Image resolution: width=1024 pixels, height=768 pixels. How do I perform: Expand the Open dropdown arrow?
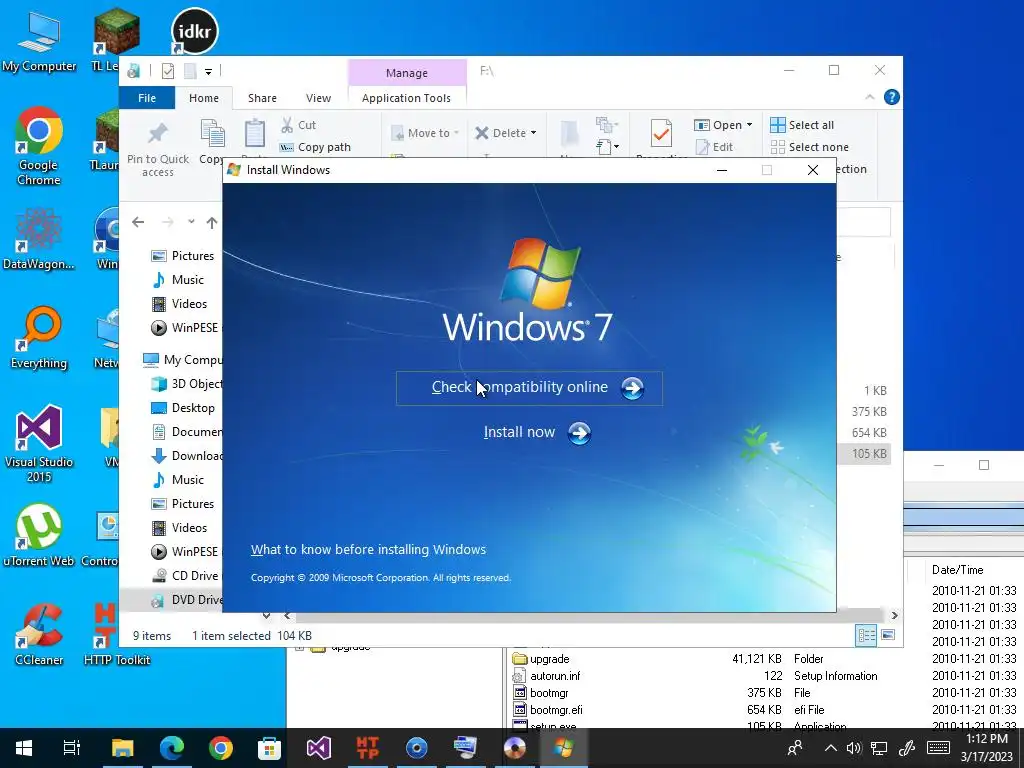pos(749,125)
